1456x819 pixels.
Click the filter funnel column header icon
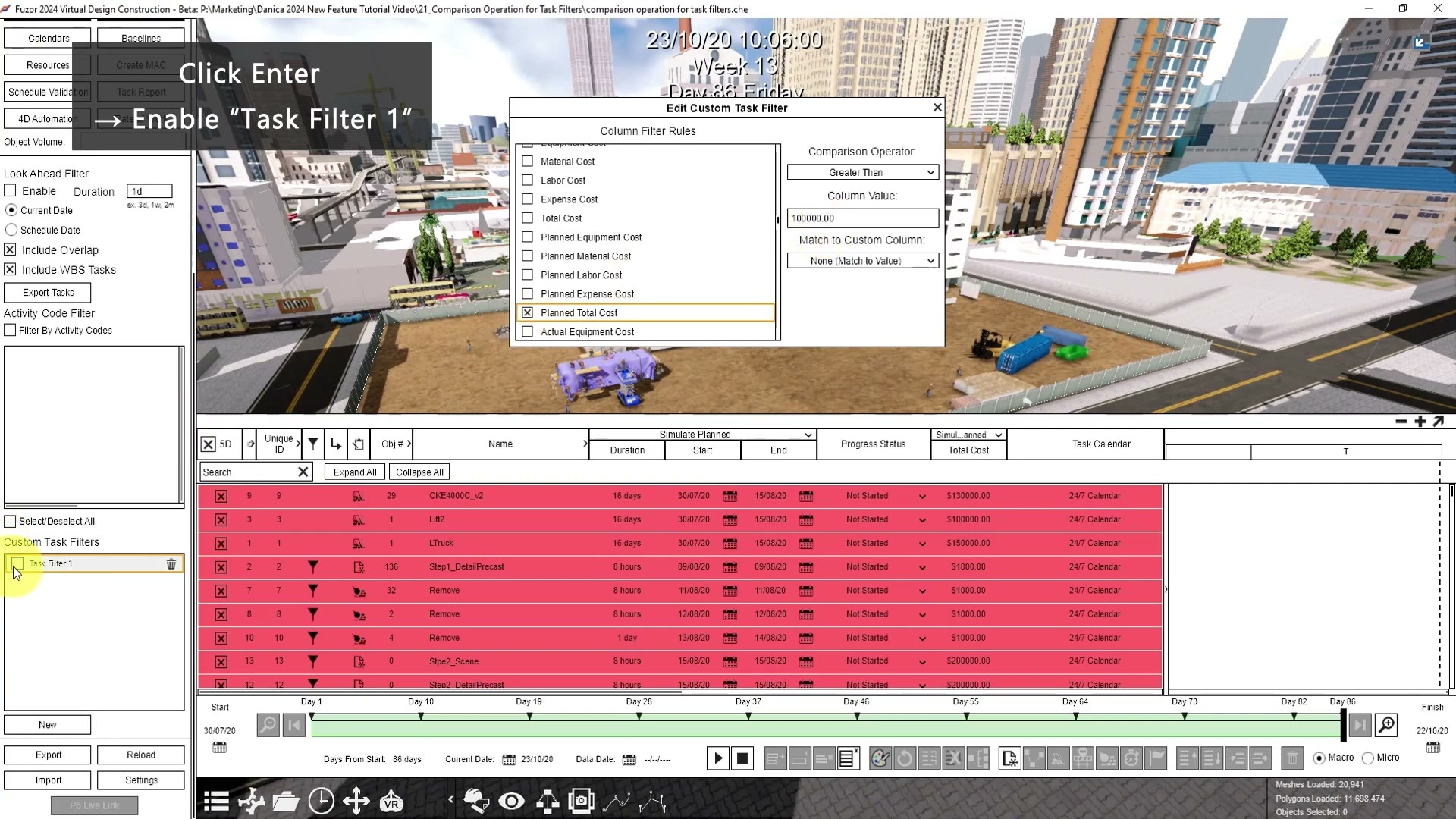tap(313, 444)
